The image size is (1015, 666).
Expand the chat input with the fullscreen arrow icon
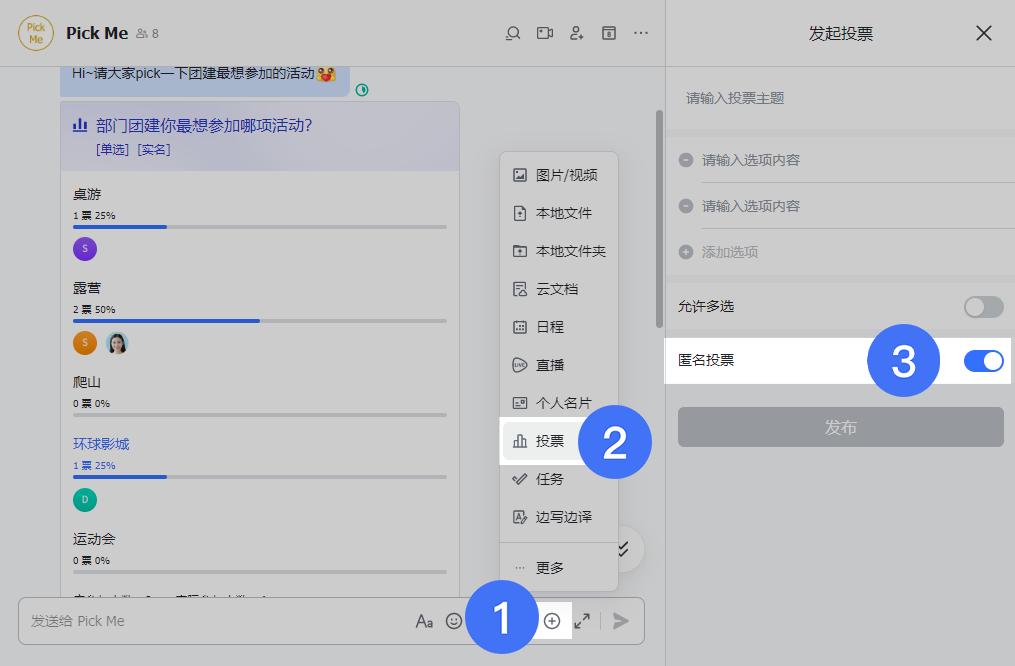coord(583,620)
